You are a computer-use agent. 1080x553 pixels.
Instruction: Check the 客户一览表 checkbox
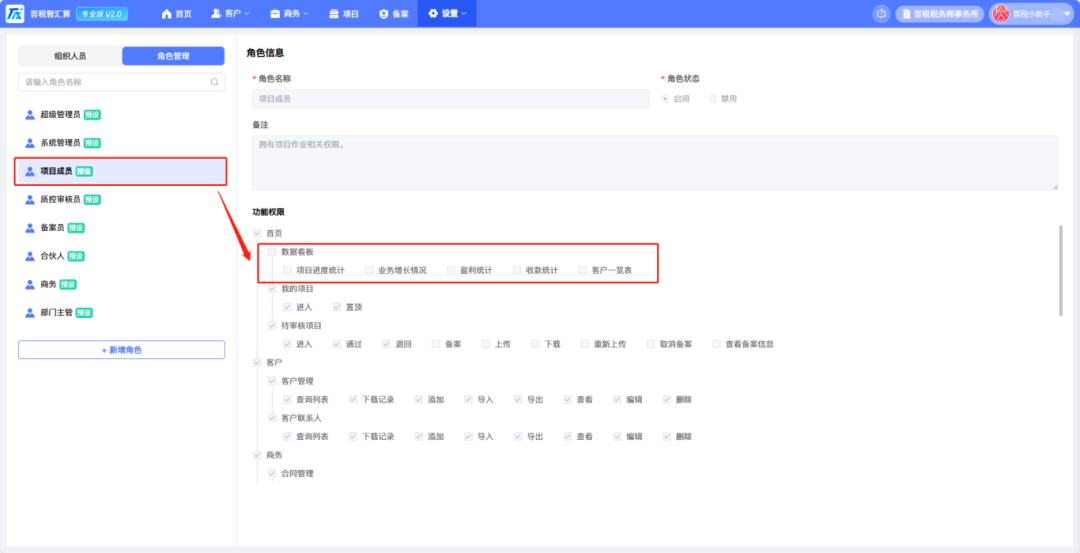(583, 271)
